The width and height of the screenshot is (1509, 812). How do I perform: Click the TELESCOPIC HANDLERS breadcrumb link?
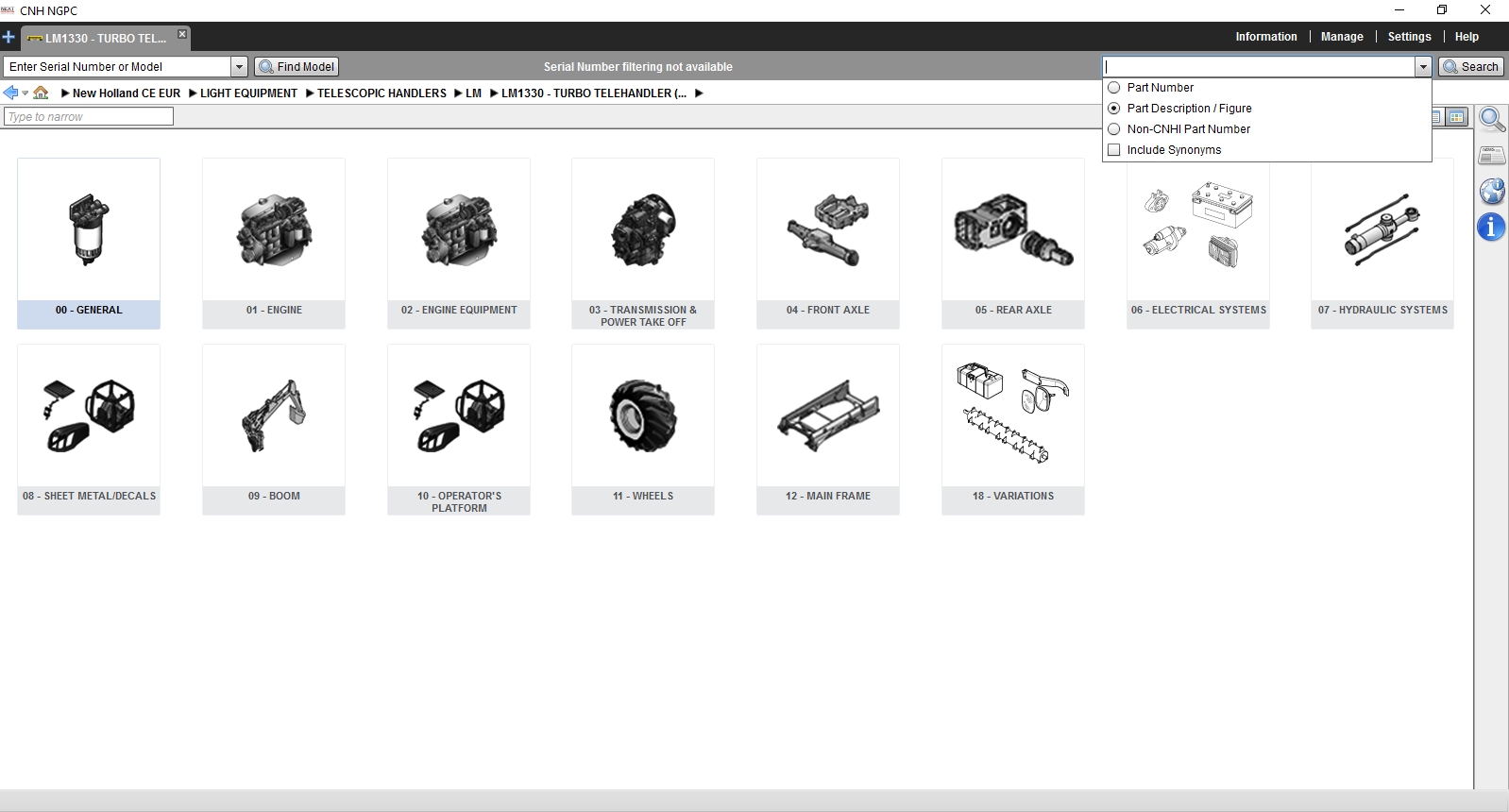(x=381, y=93)
